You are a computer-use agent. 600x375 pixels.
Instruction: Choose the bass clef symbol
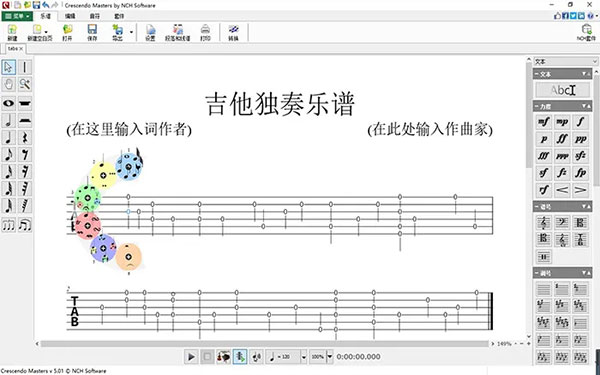click(562, 222)
